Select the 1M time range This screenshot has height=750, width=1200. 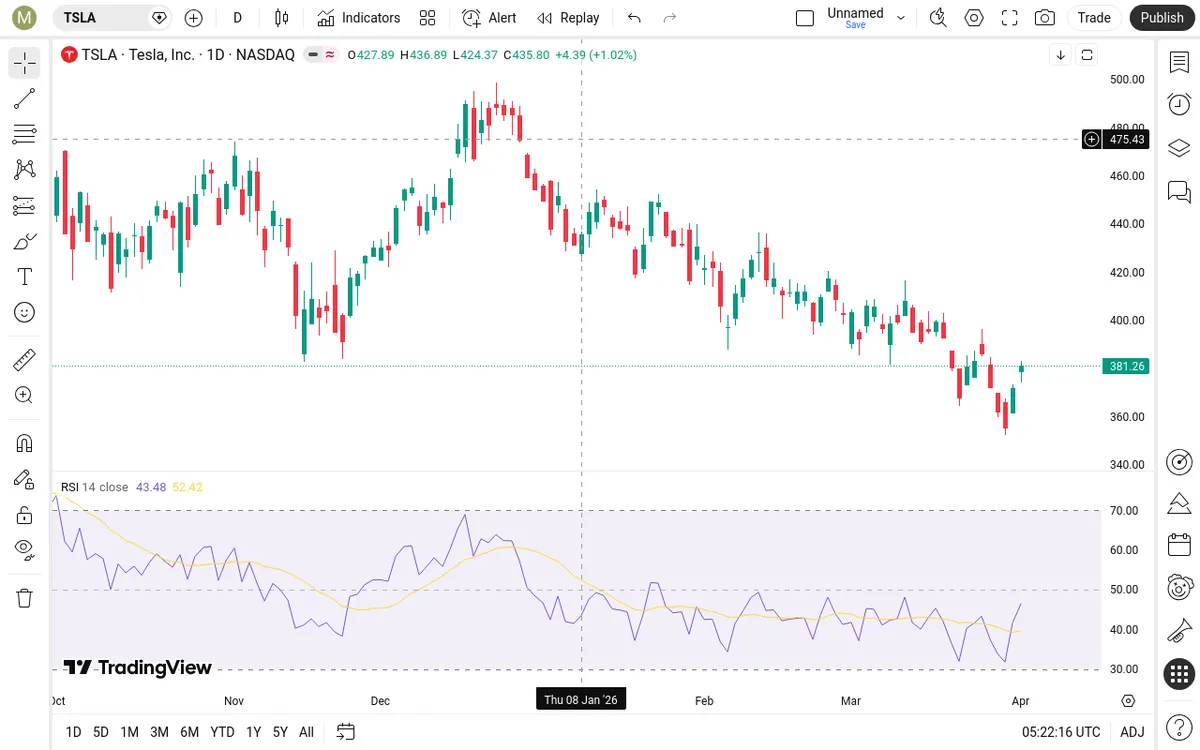pyautogui.click(x=129, y=732)
